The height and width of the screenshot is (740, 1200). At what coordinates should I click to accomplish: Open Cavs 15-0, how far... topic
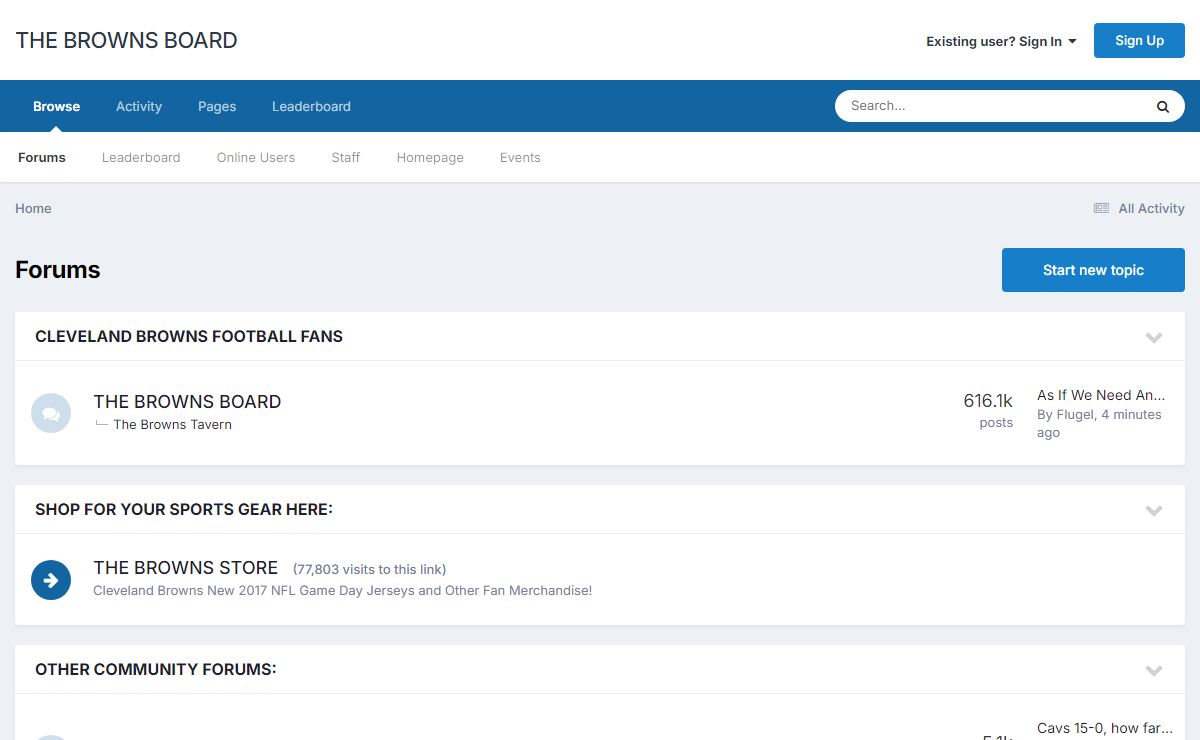[x=1104, y=728]
